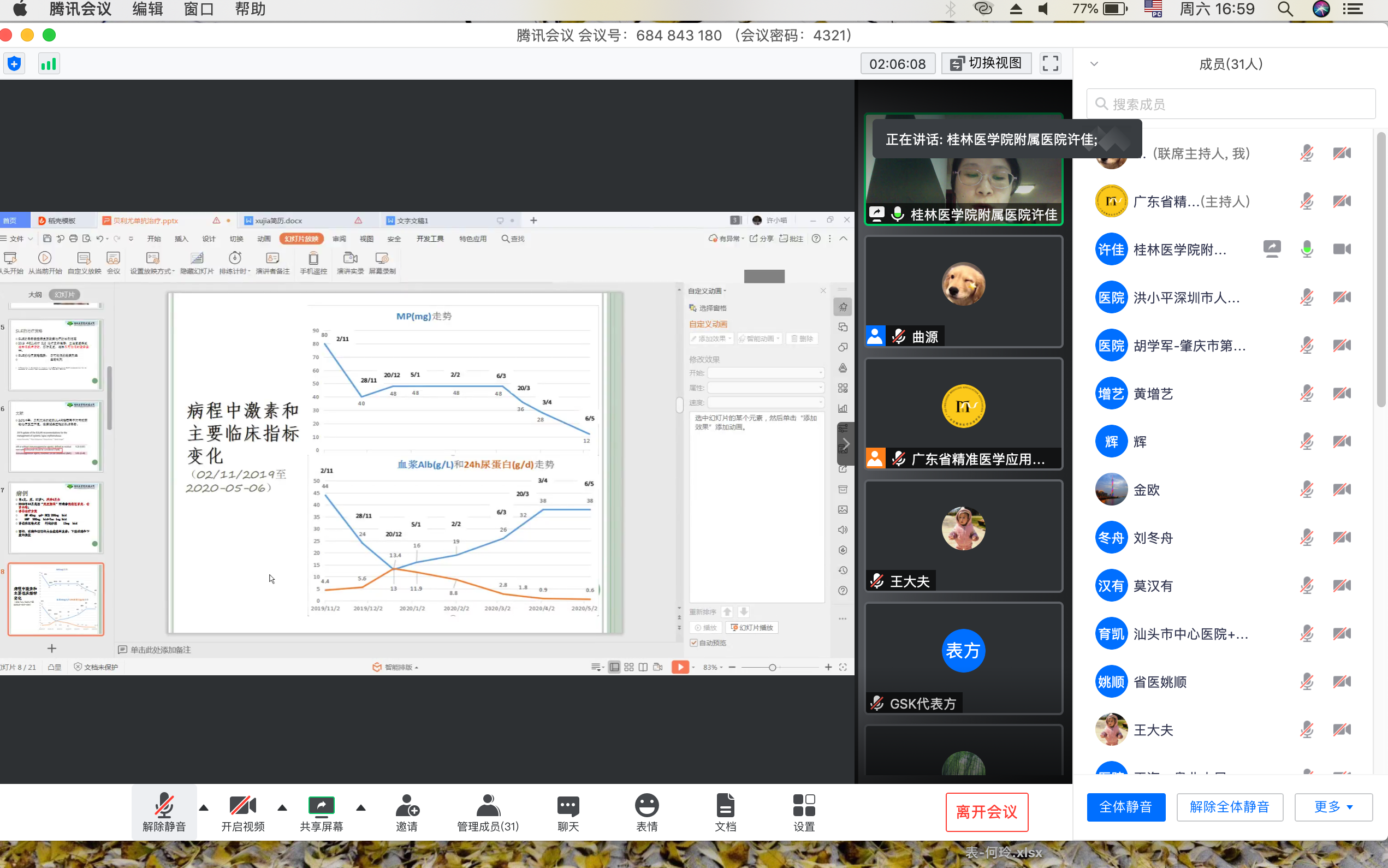Click the network signal status icon
Viewport: 1388px width, 868px height.
click(x=49, y=63)
